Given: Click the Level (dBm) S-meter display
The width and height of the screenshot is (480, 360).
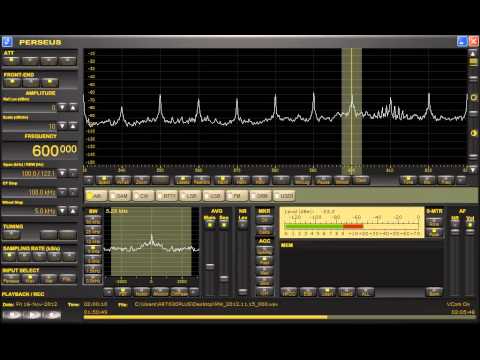Looking at the screenshot, I should click(351, 222).
